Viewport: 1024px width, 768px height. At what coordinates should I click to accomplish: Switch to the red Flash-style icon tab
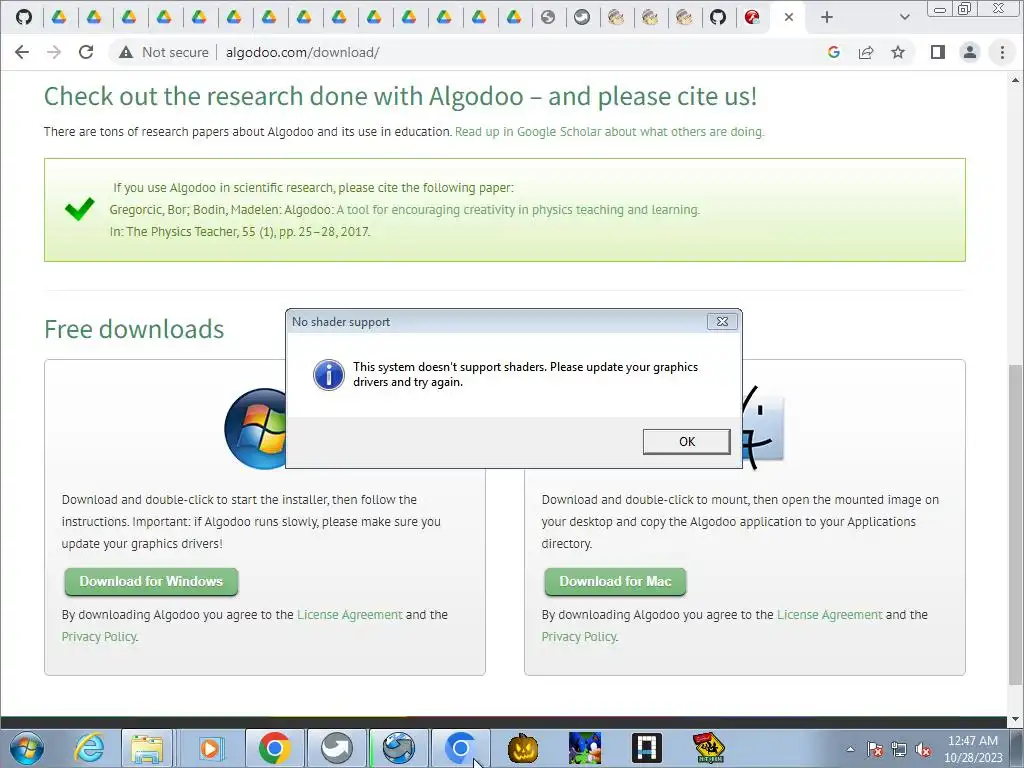[x=752, y=18]
